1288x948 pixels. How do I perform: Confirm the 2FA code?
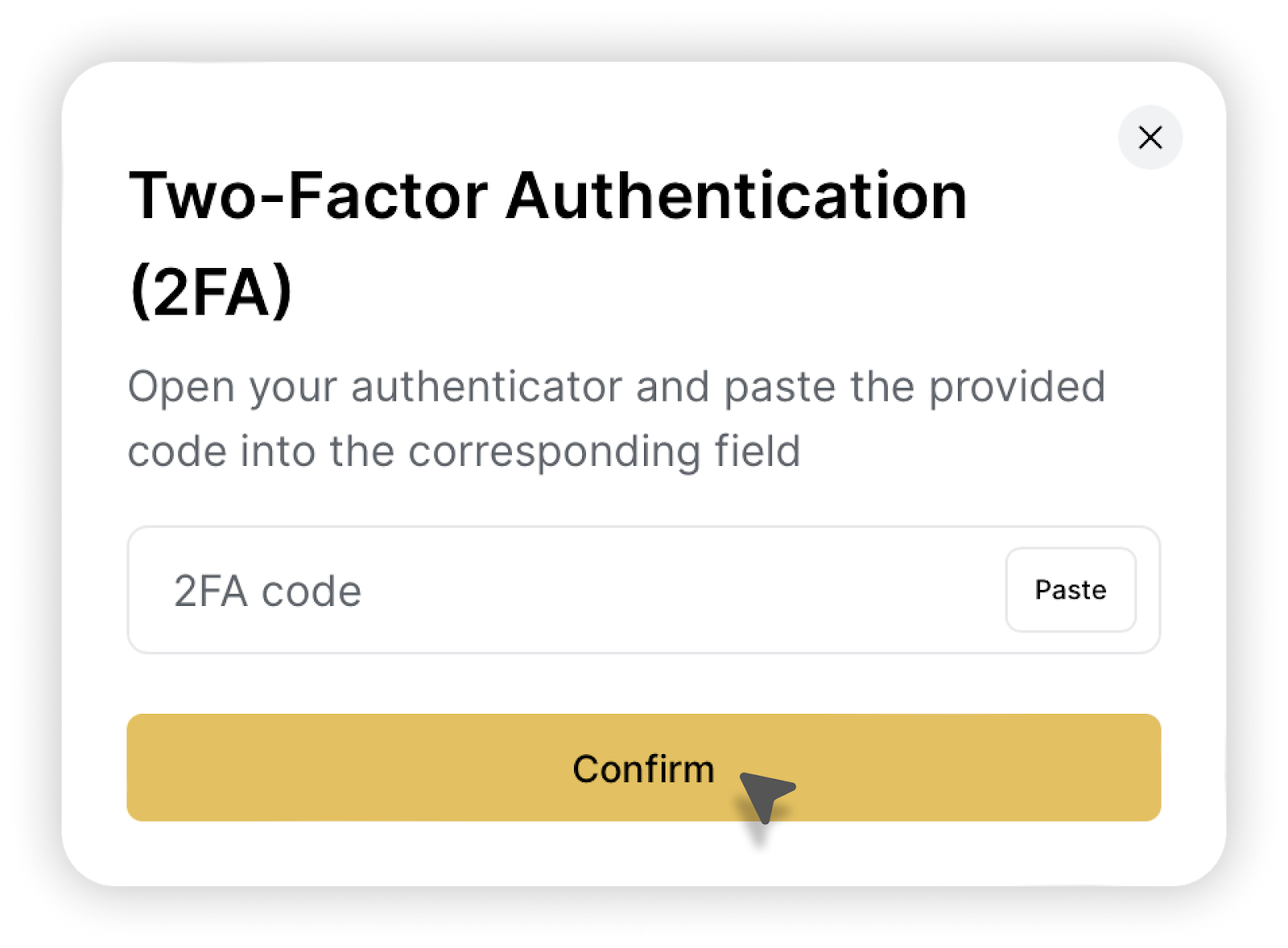643,768
